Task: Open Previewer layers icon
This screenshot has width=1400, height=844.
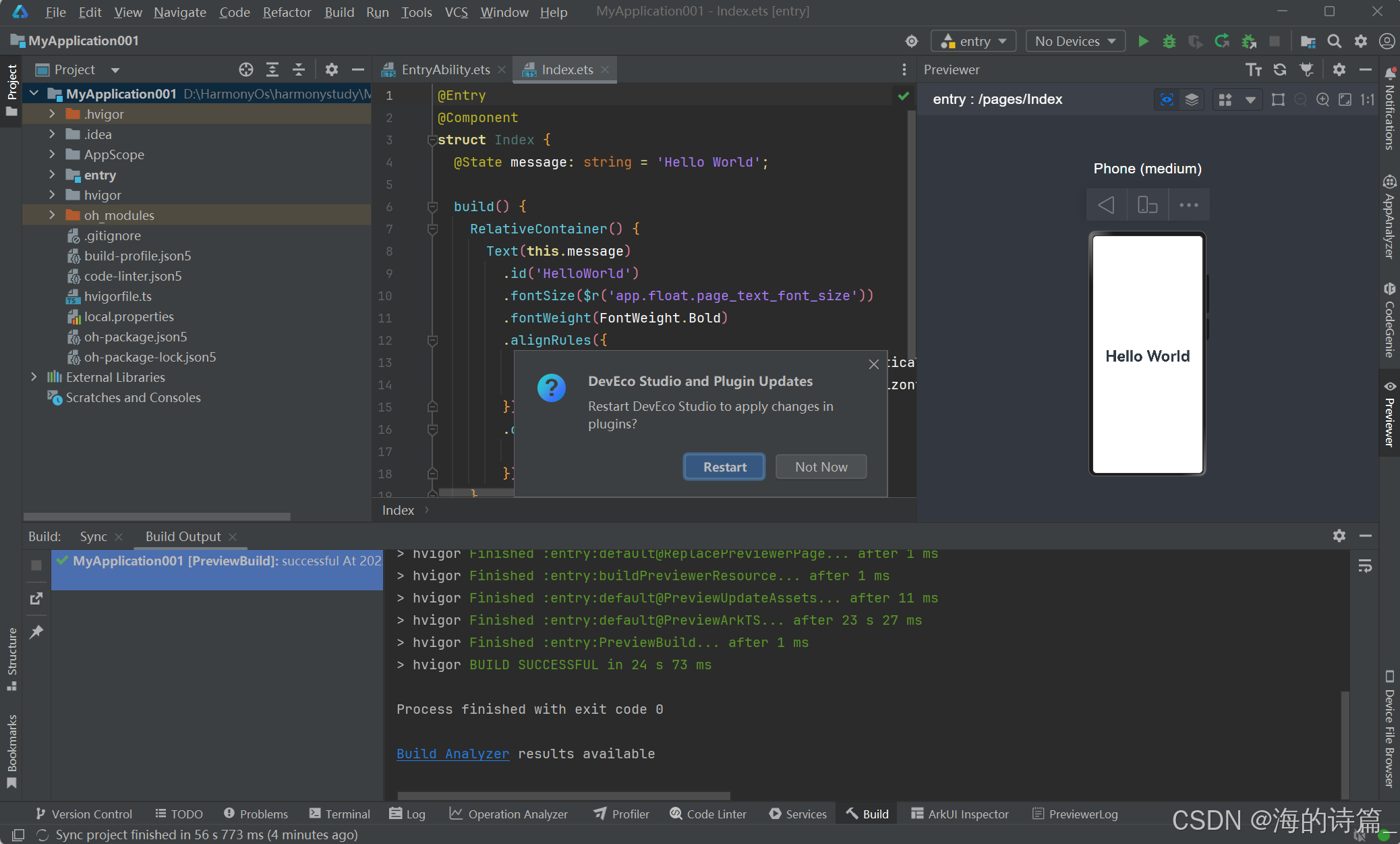Action: (1192, 100)
